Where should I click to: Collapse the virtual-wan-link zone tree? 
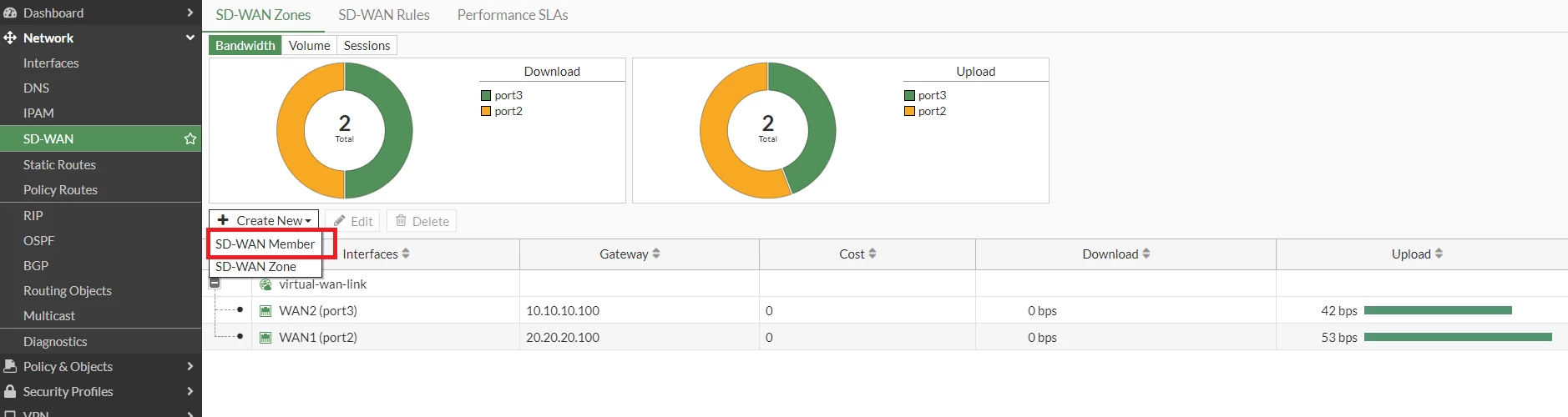215,284
